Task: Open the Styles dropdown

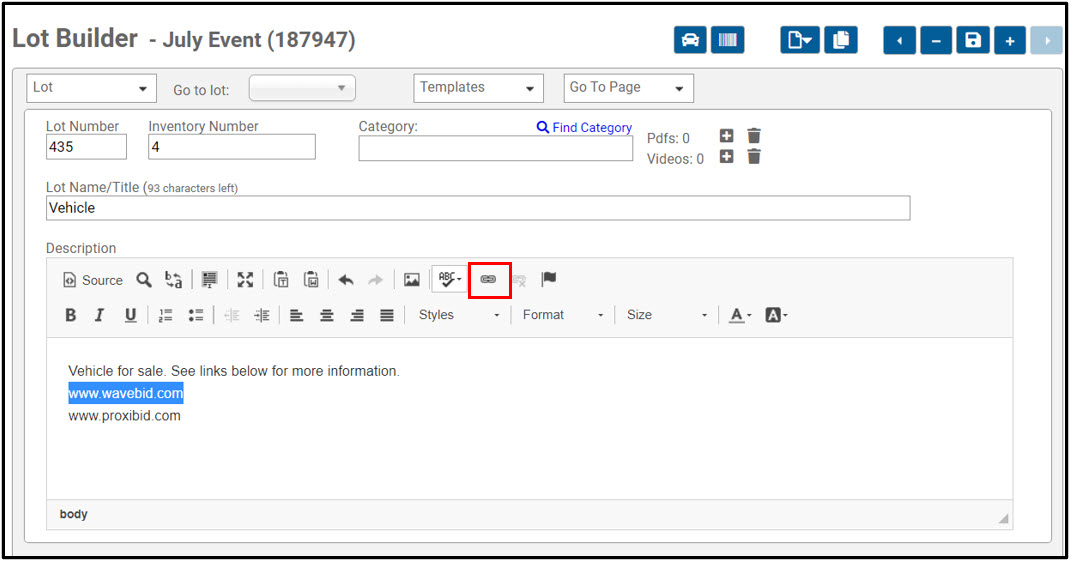Action: [459, 315]
